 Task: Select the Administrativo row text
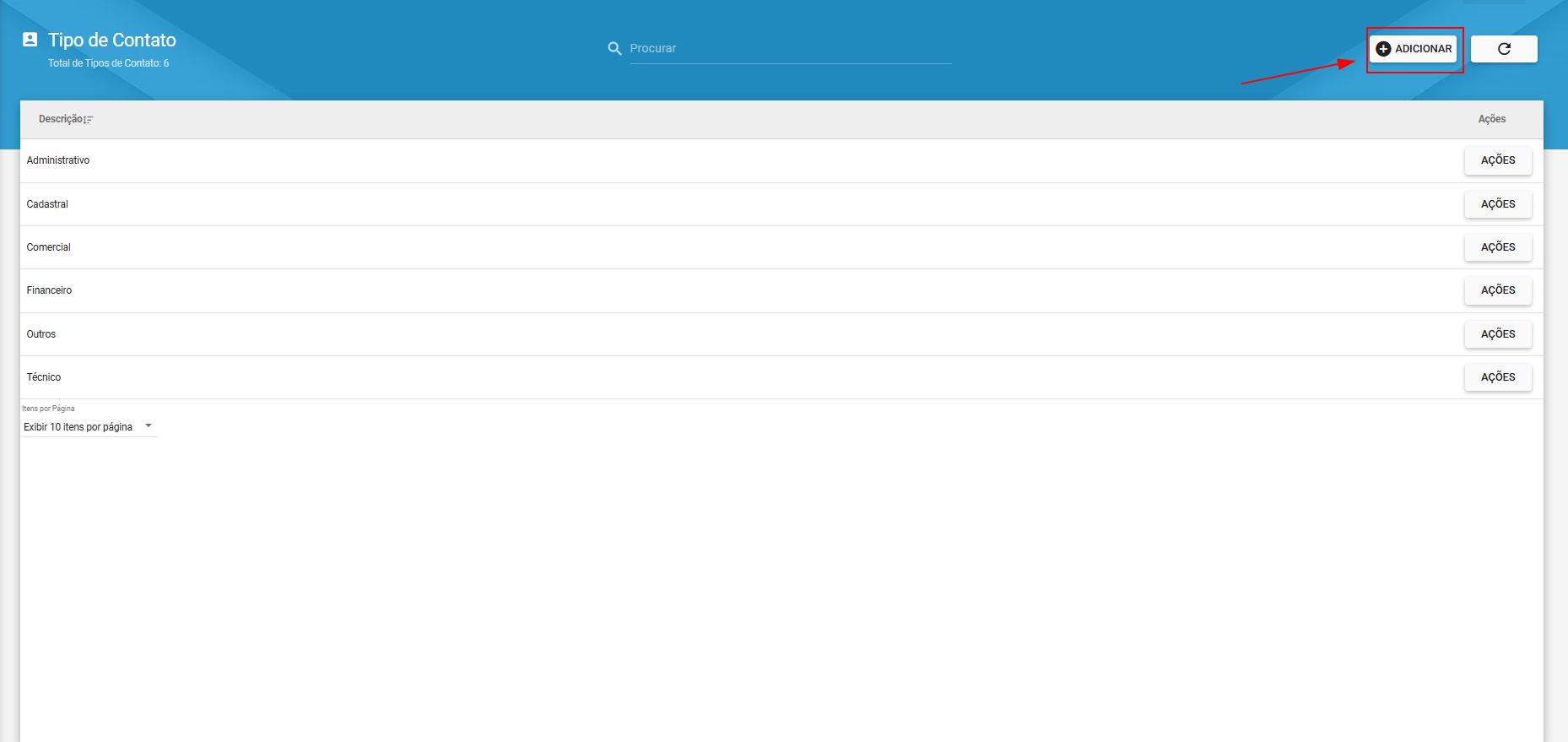pos(58,160)
